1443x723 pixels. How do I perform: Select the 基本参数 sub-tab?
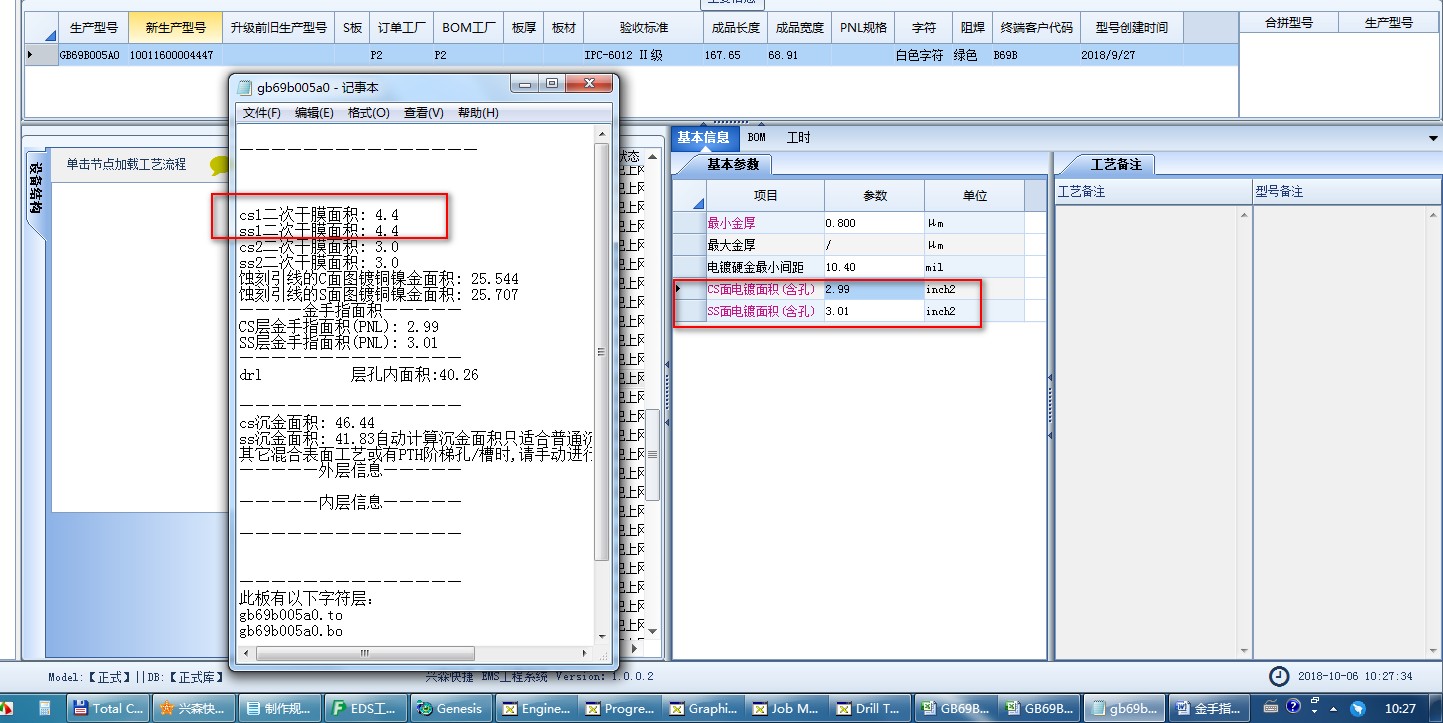point(733,164)
